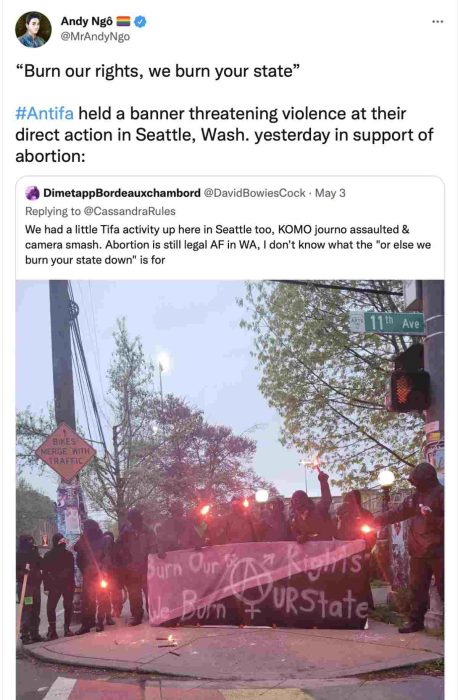458x700 pixels.
Task: Click the 'Replying to' label
Action: [53, 211]
